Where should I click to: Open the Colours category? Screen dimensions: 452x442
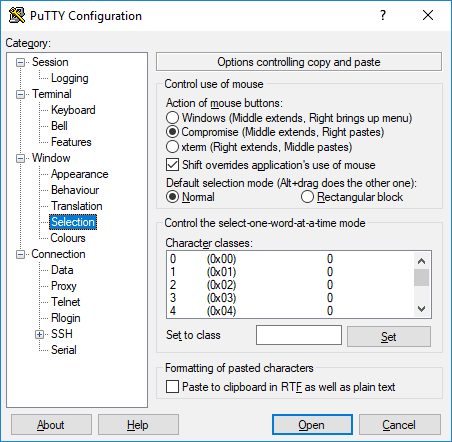[68, 238]
